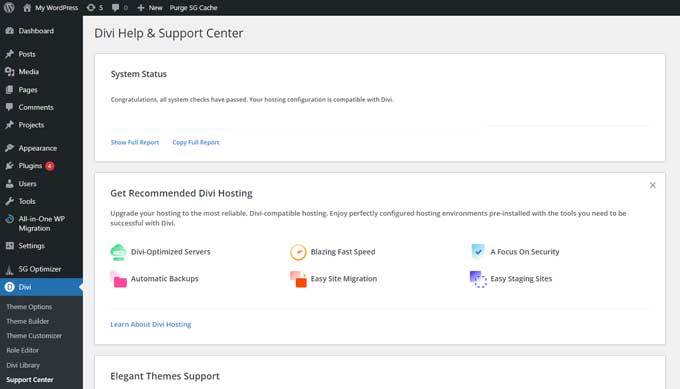This screenshot has height=389, width=680.
Task: Follow Learn About Divi Hosting link
Action: 150,324
